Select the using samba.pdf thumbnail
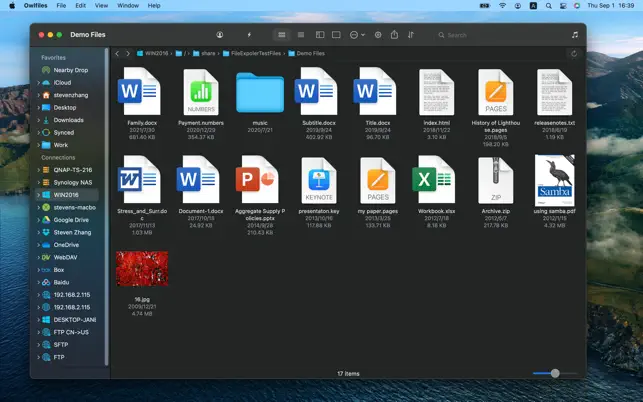The width and height of the screenshot is (643, 402). coord(555,180)
